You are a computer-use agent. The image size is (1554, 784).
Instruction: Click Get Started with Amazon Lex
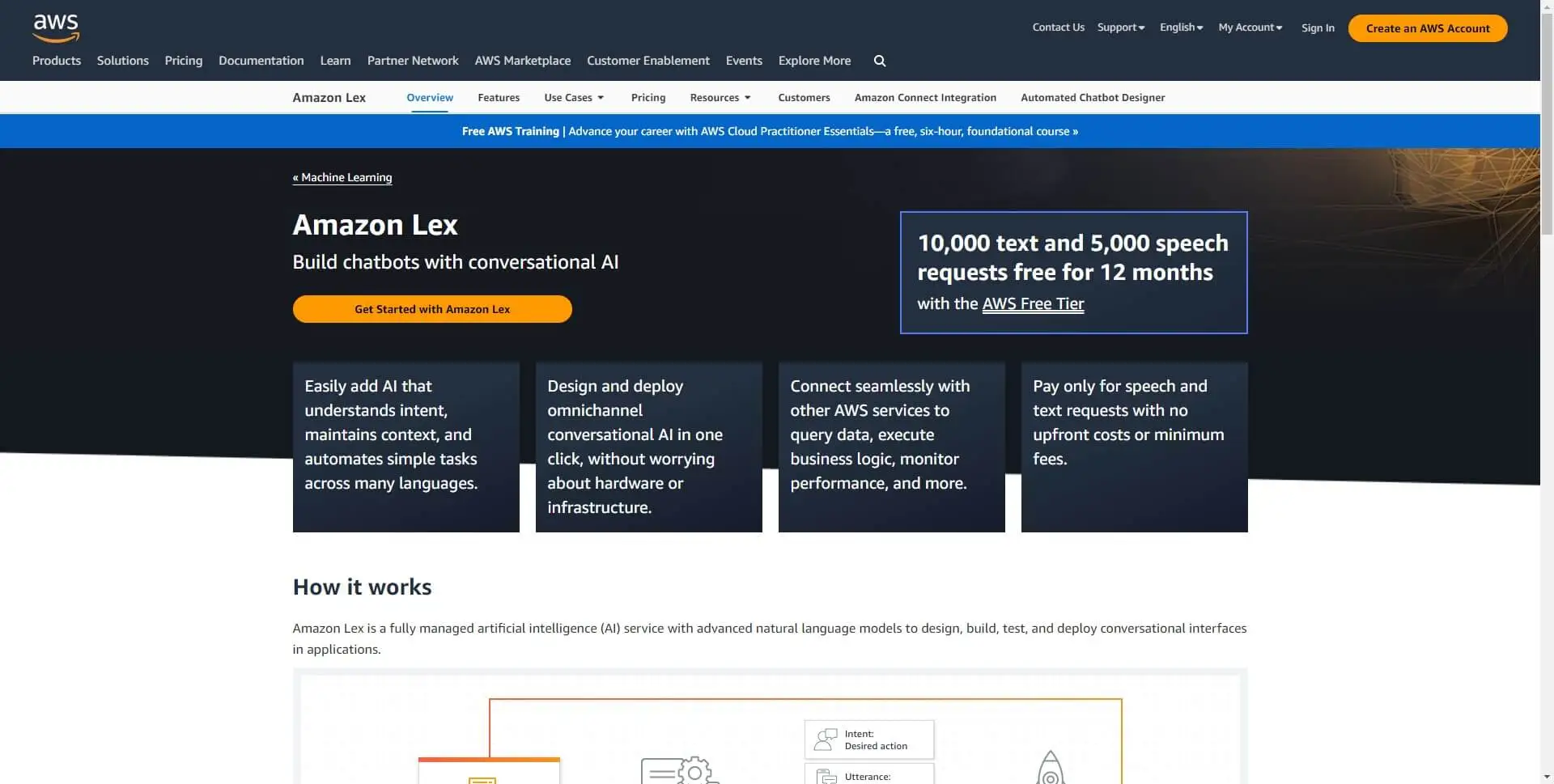(x=432, y=309)
